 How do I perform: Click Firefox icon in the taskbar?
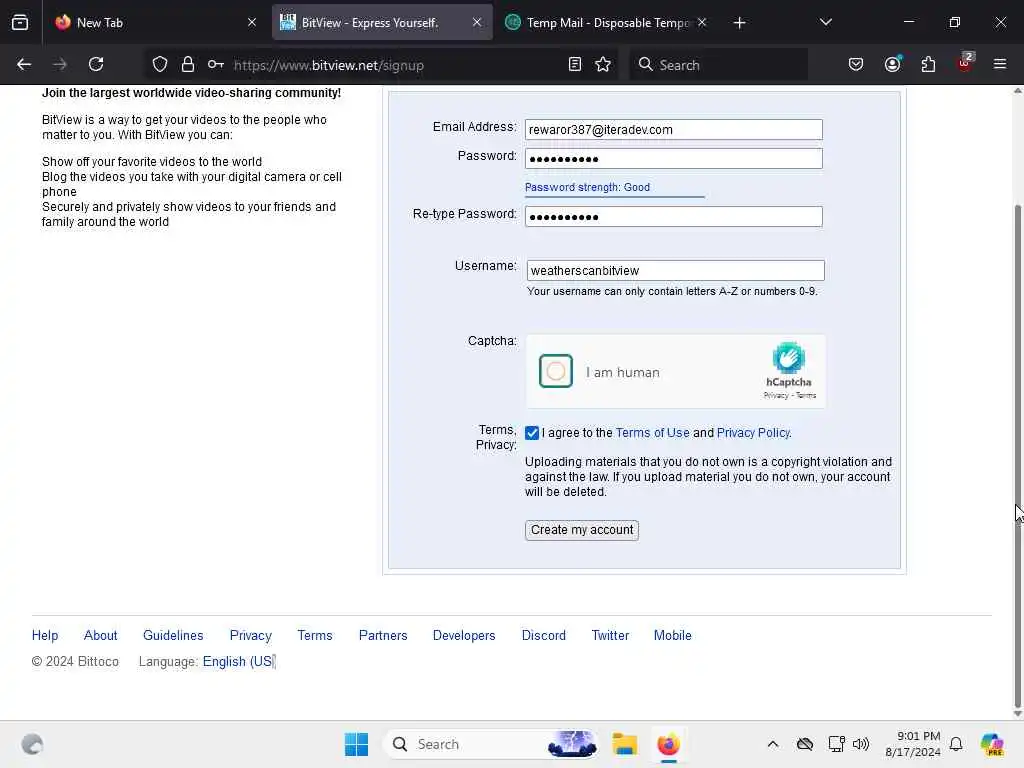[668, 744]
